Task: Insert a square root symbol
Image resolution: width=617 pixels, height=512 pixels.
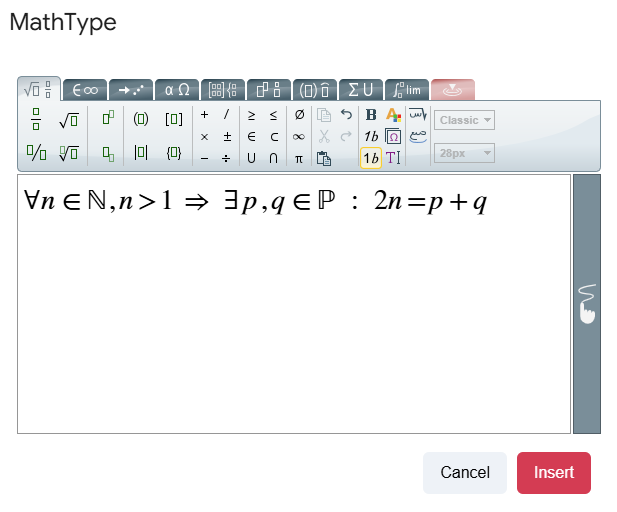Action: click(x=68, y=120)
